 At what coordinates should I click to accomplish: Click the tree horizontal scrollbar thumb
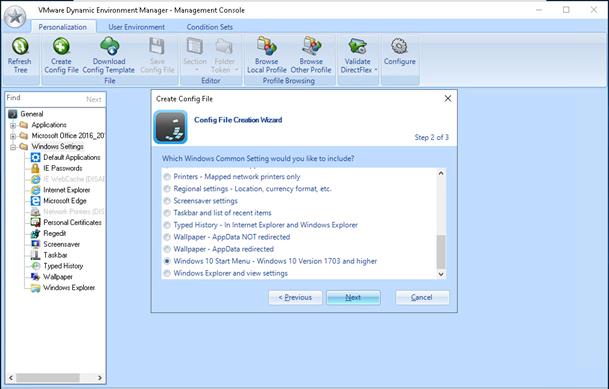click(48, 378)
